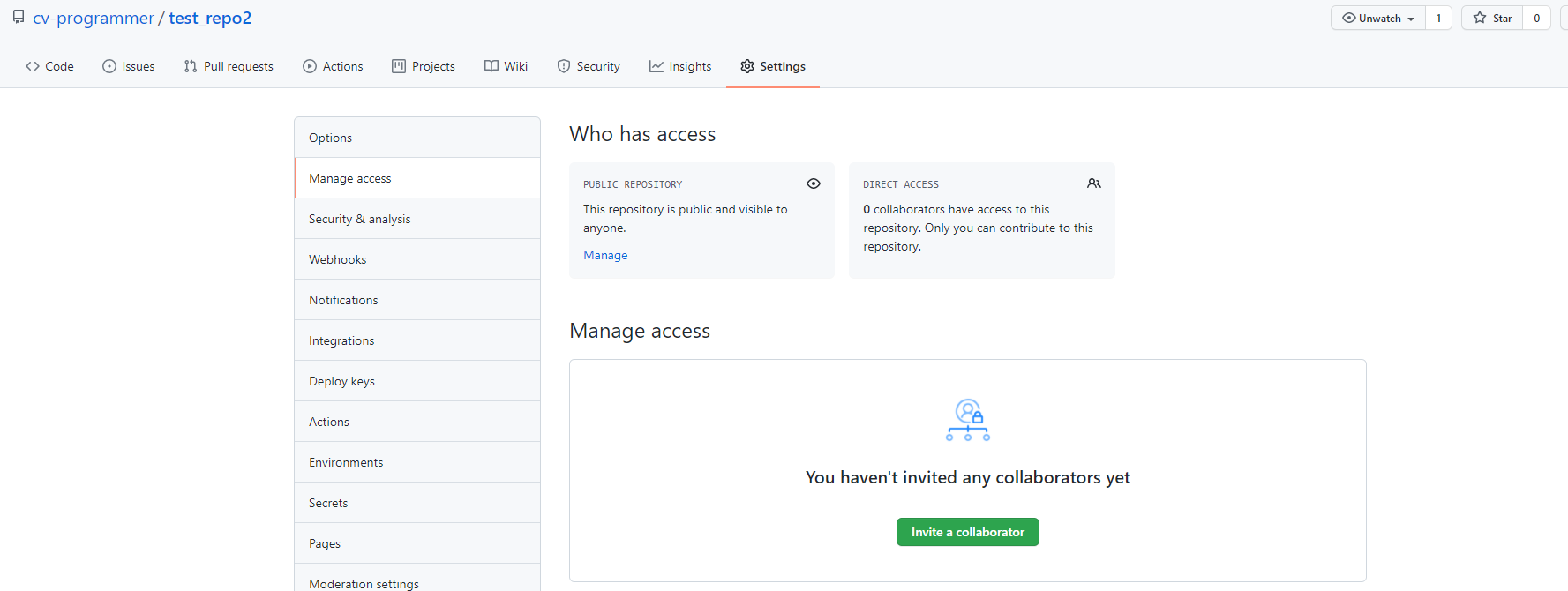Expand the Unwatch dropdown

pos(1377,18)
